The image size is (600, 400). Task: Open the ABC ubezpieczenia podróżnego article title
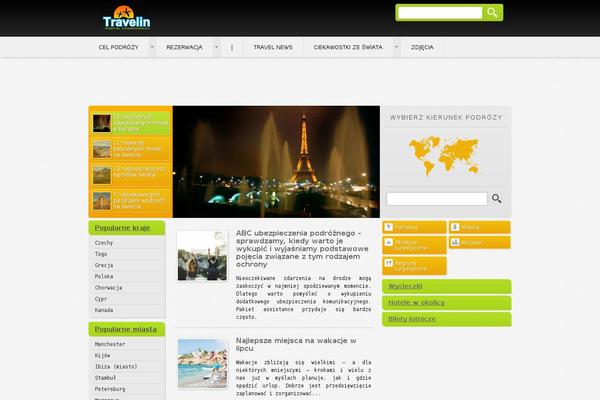click(302, 249)
